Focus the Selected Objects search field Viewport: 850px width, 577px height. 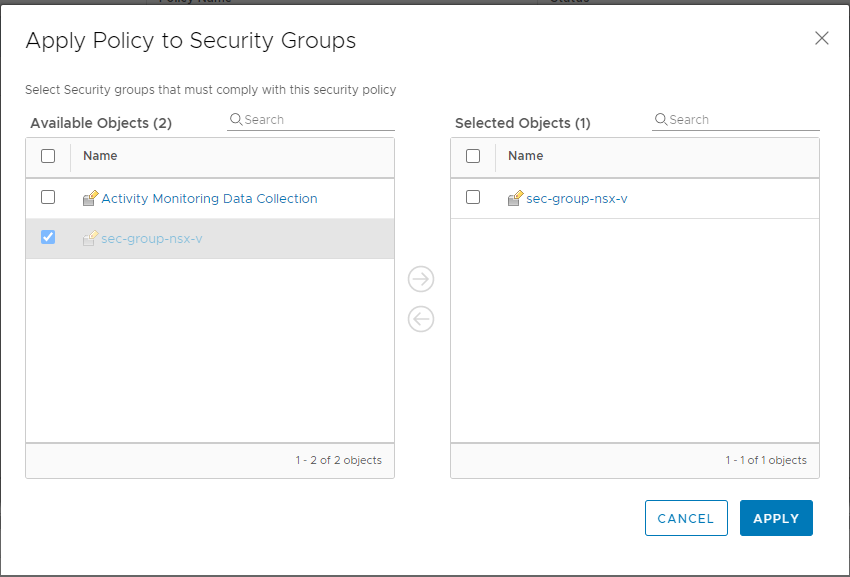click(742, 120)
